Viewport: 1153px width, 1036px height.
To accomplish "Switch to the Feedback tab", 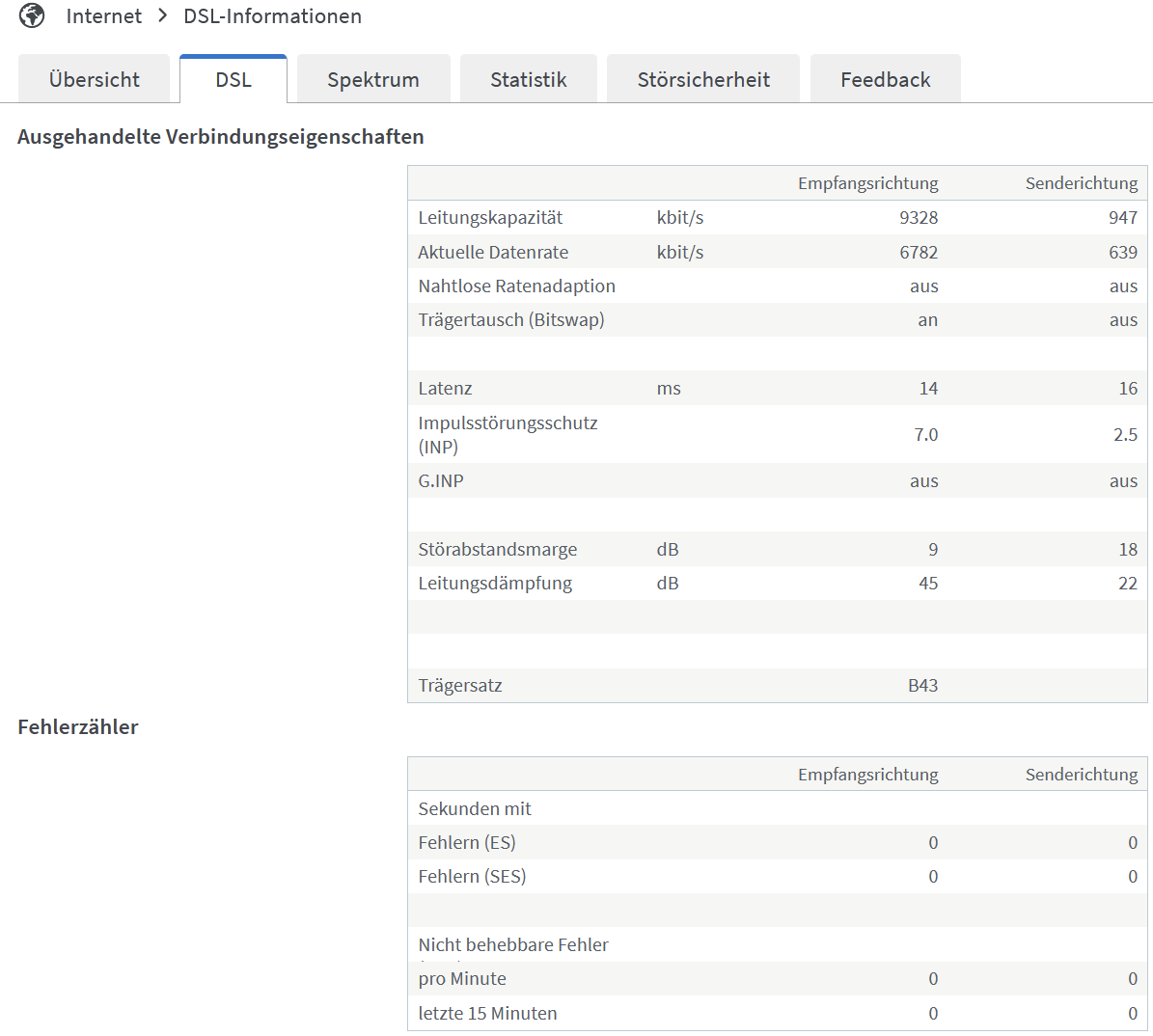I will pyautogui.click(x=886, y=79).
